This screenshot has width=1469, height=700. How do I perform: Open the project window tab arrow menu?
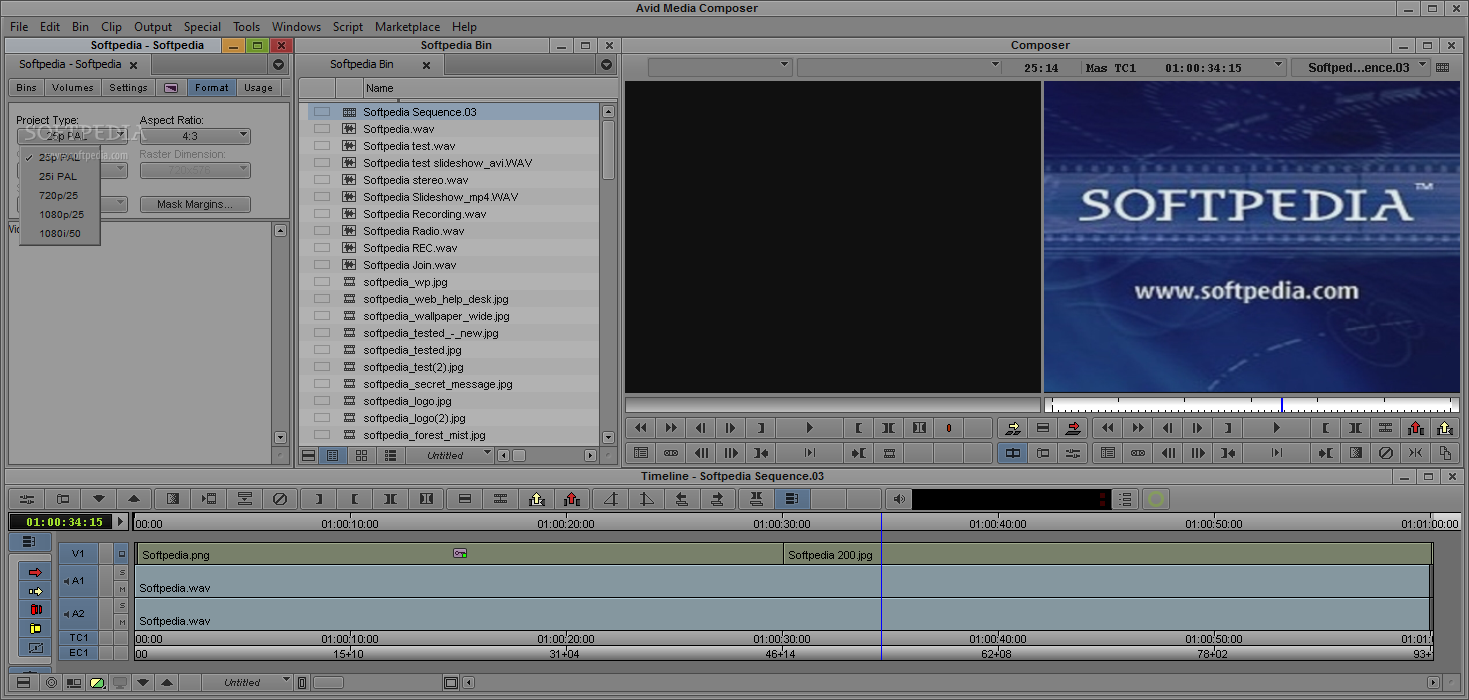tap(279, 64)
